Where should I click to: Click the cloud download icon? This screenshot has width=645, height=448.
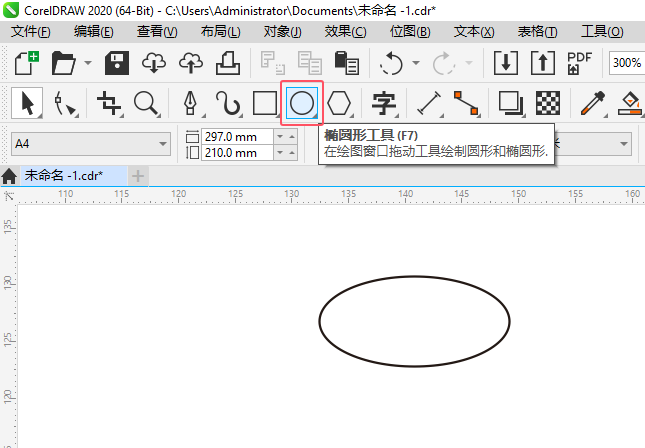[154, 63]
